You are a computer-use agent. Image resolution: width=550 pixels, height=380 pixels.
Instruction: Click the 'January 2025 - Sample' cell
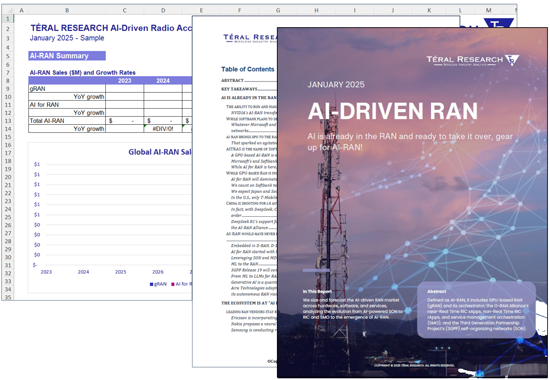[67, 38]
